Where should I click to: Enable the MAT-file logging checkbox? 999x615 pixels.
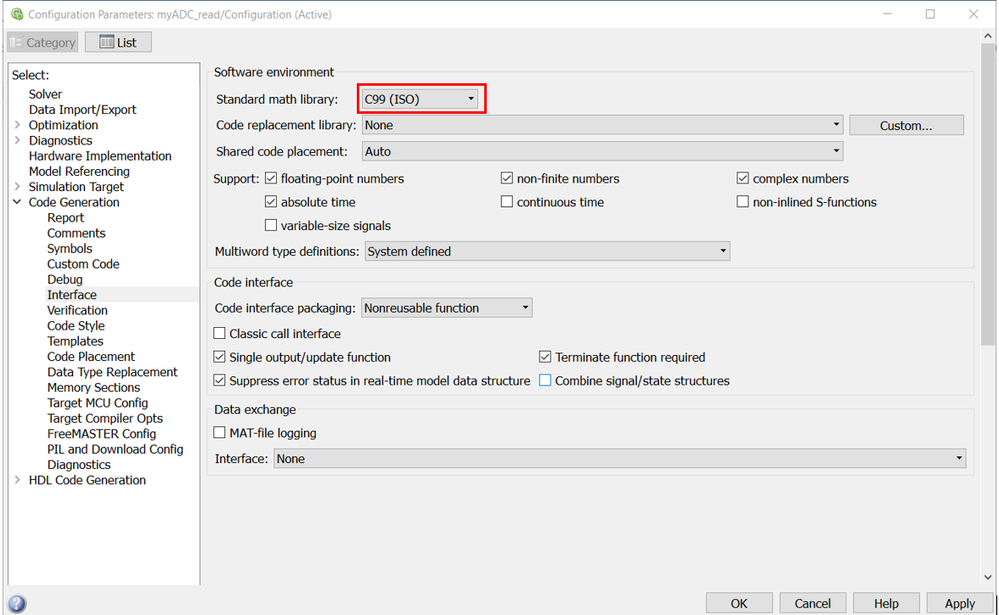click(x=220, y=433)
